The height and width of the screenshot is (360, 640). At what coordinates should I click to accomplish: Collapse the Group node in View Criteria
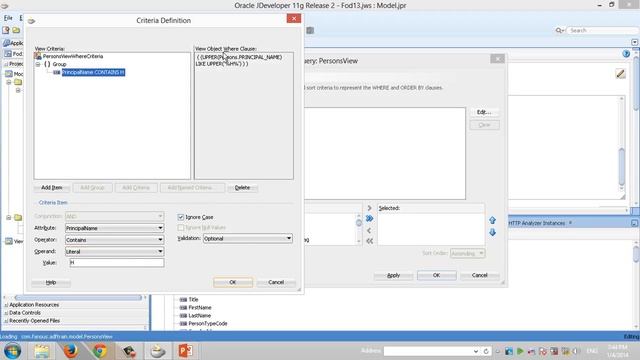[x=38, y=64]
